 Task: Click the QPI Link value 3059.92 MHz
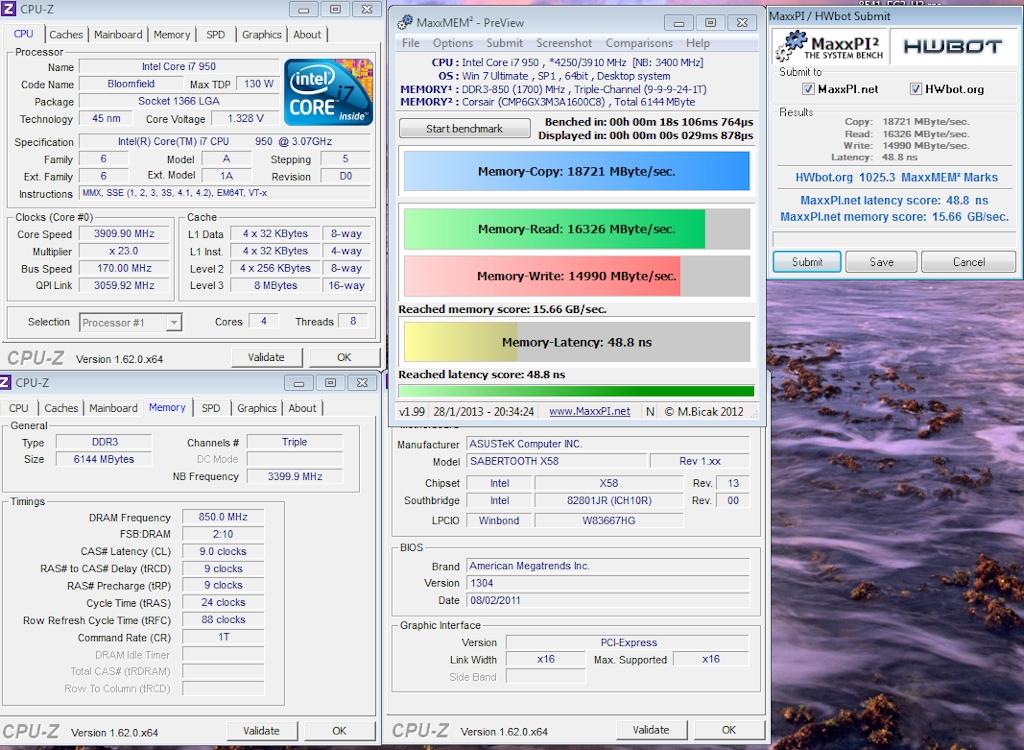coord(124,285)
